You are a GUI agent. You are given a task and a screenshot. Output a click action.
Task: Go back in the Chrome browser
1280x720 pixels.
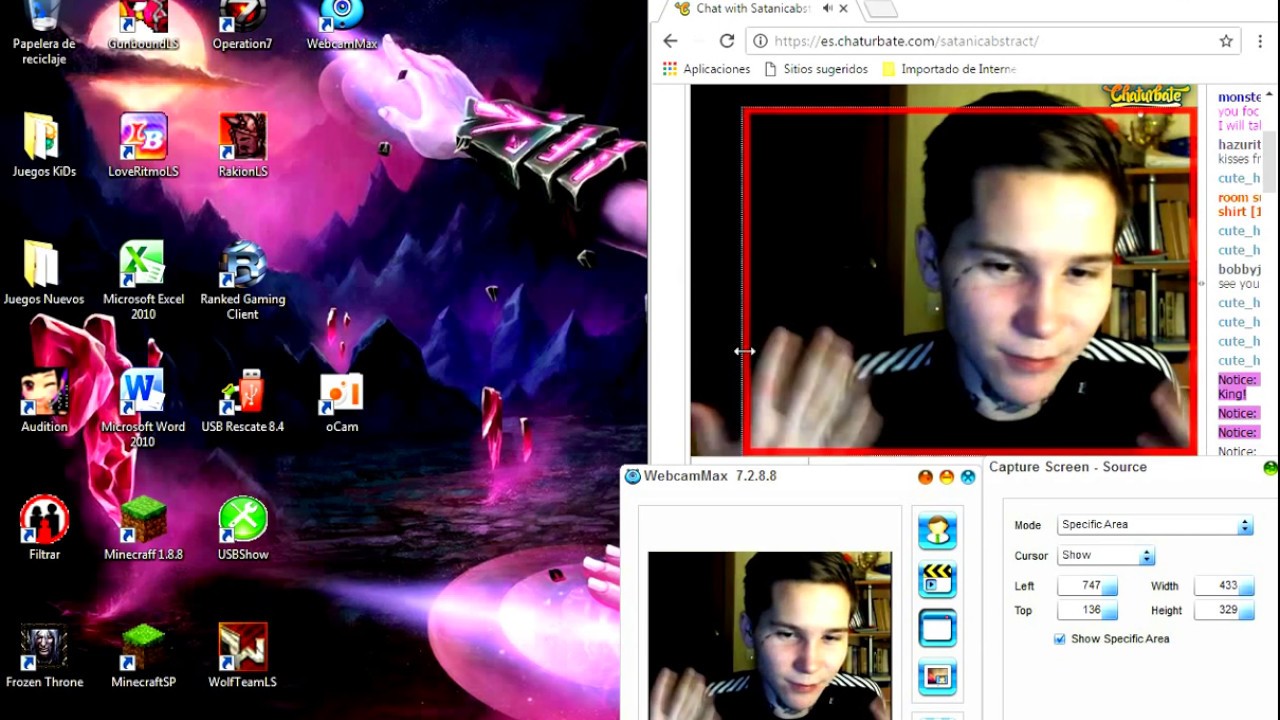point(670,41)
